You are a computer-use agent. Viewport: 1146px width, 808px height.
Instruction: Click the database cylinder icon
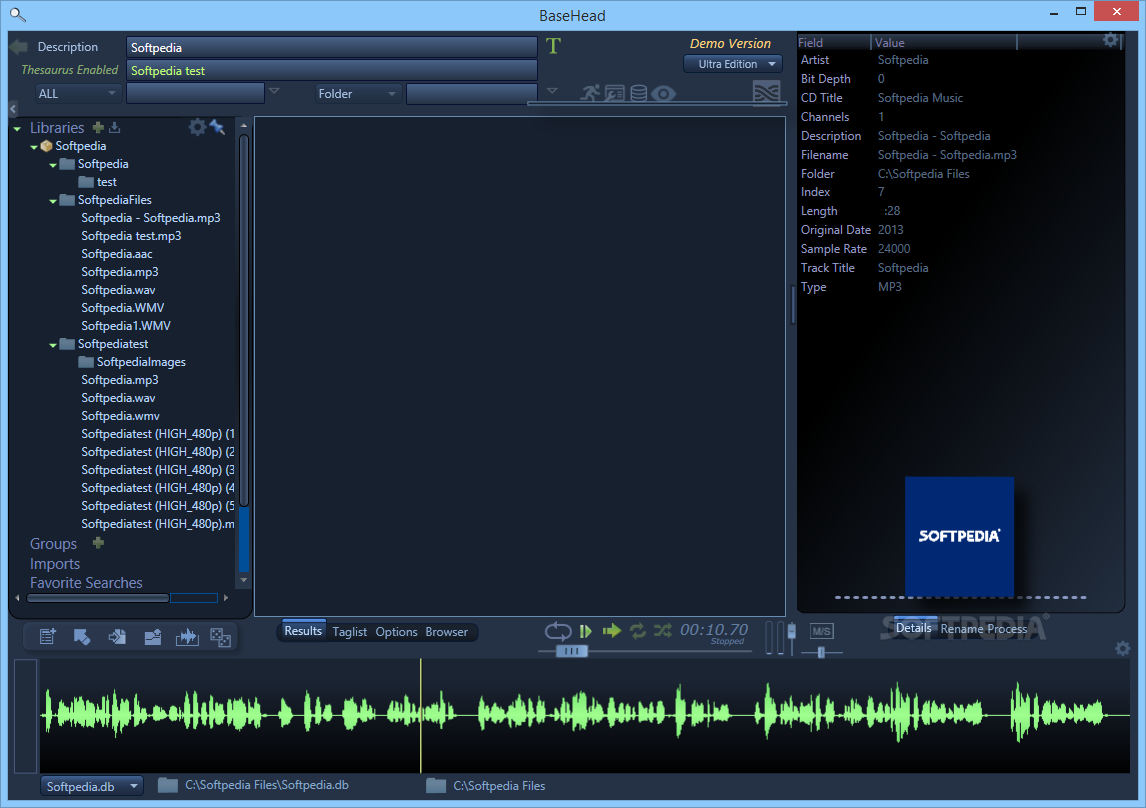tap(639, 93)
